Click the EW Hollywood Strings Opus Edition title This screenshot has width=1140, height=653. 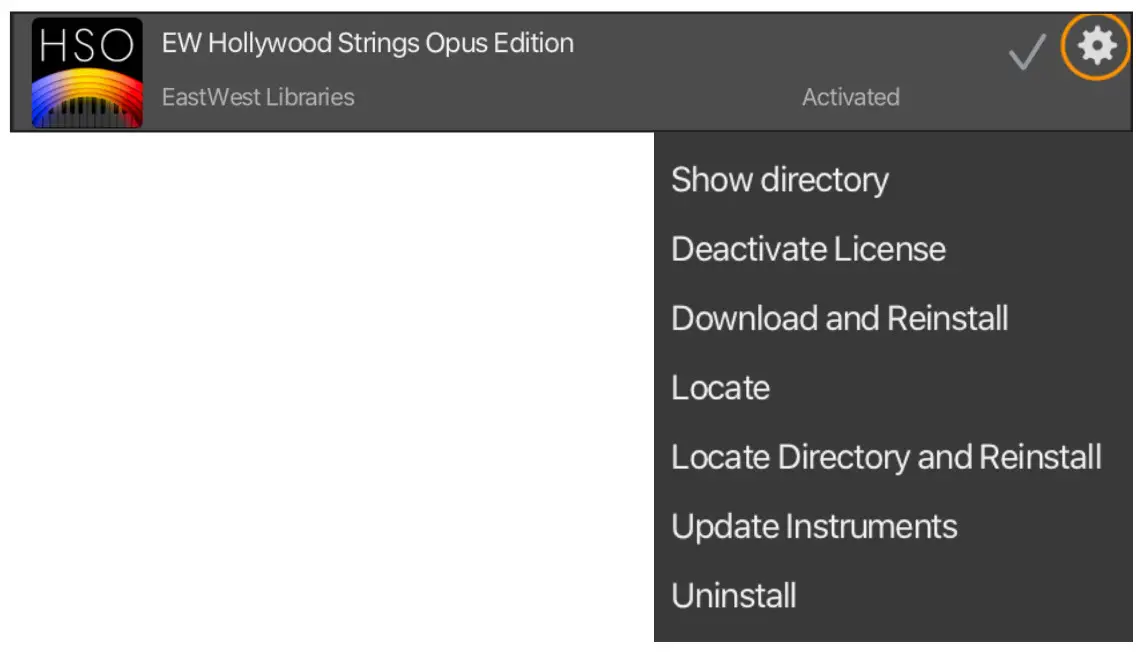coord(366,42)
